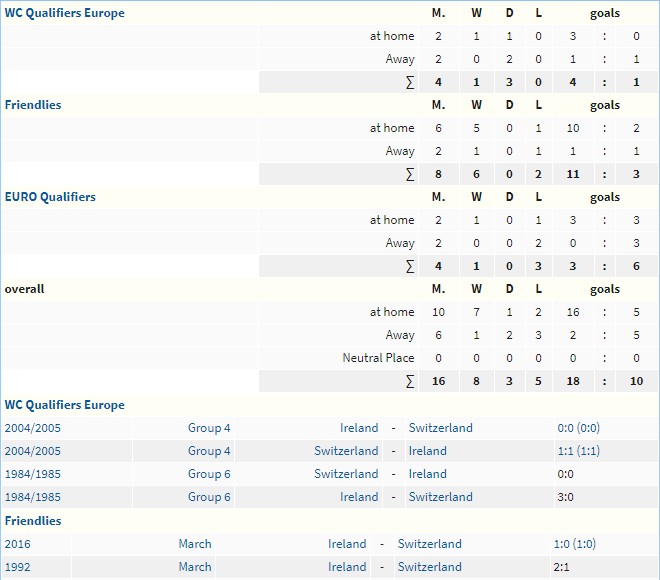The width and height of the screenshot is (660, 580).
Task: Open the 1984/1985 season for Ireland - Switzerland 3:0
Action: 33,497
